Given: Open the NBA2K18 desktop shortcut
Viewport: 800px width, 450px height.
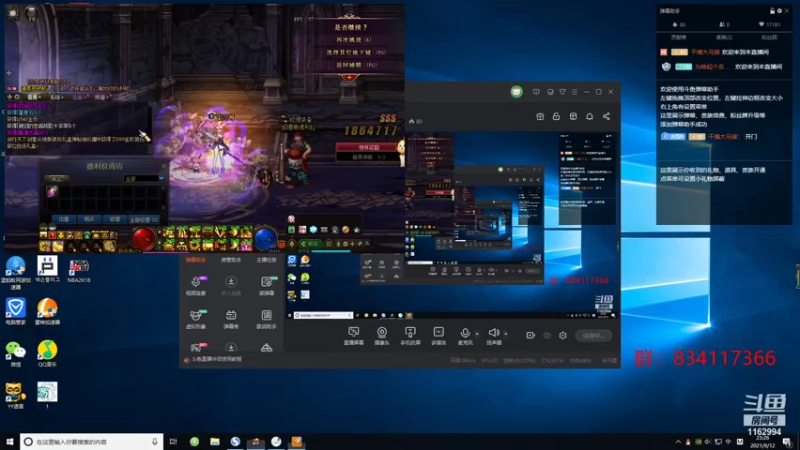Looking at the screenshot, I should tap(79, 271).
